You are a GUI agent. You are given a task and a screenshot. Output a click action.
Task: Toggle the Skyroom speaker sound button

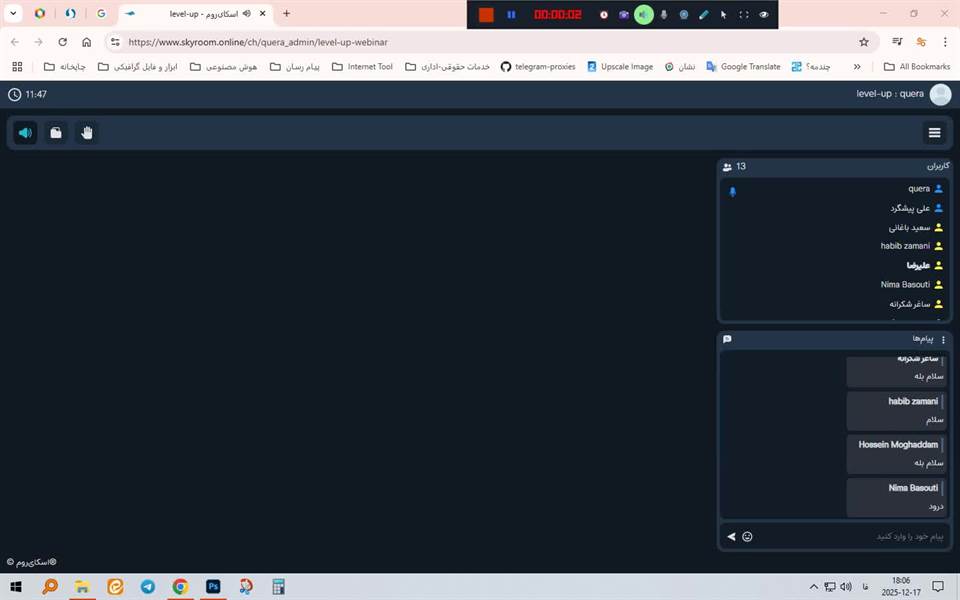point(25,133)
